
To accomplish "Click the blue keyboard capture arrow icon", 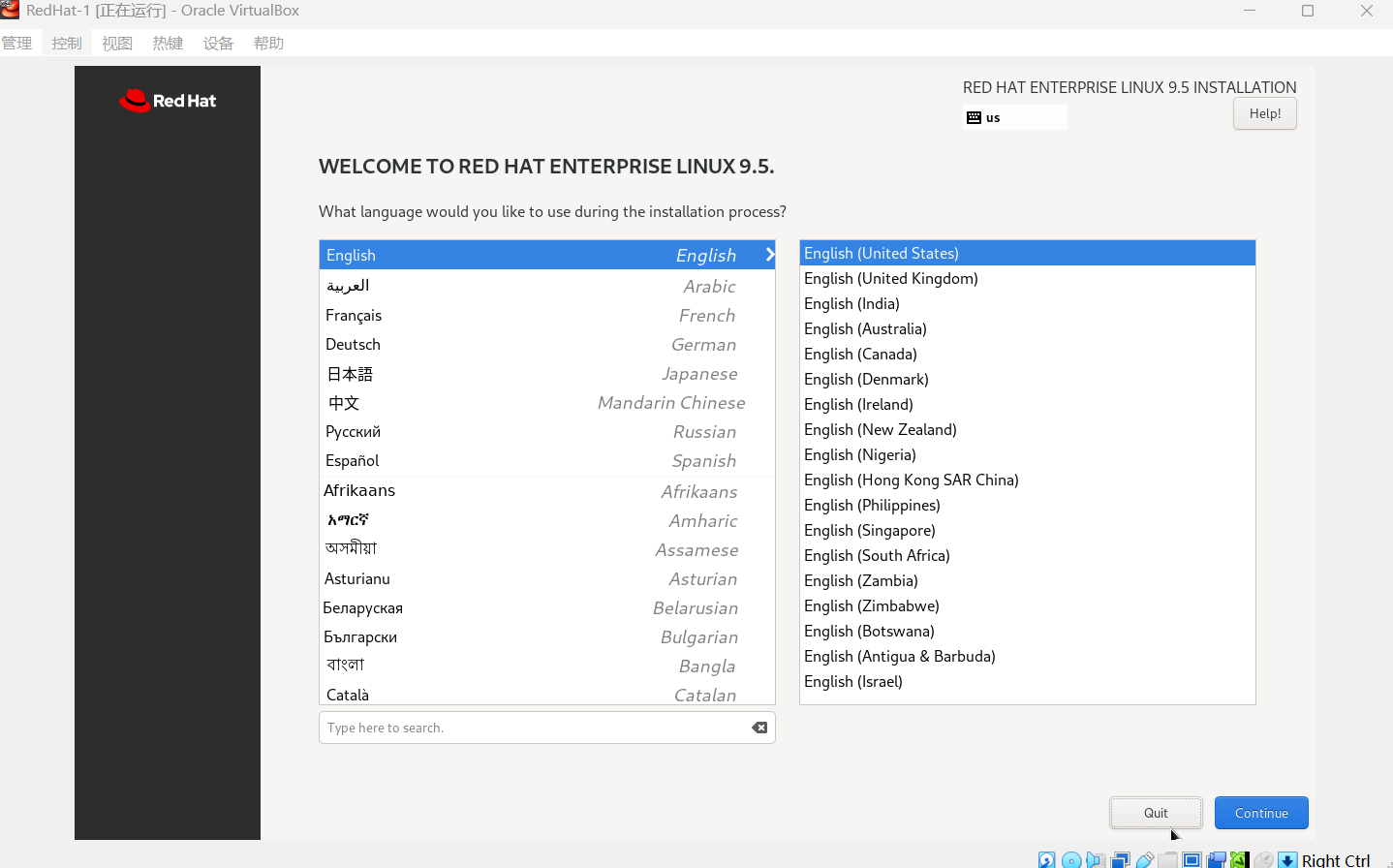I will click(x=1287, y=860).
